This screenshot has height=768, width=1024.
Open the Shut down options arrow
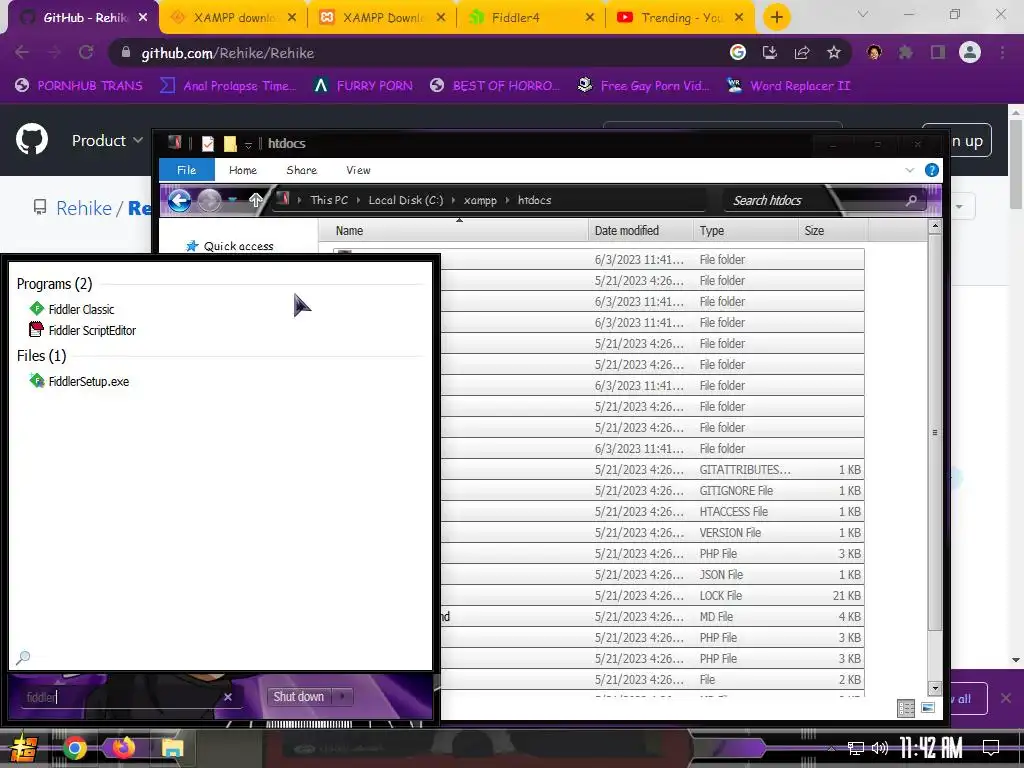point(343,696)
